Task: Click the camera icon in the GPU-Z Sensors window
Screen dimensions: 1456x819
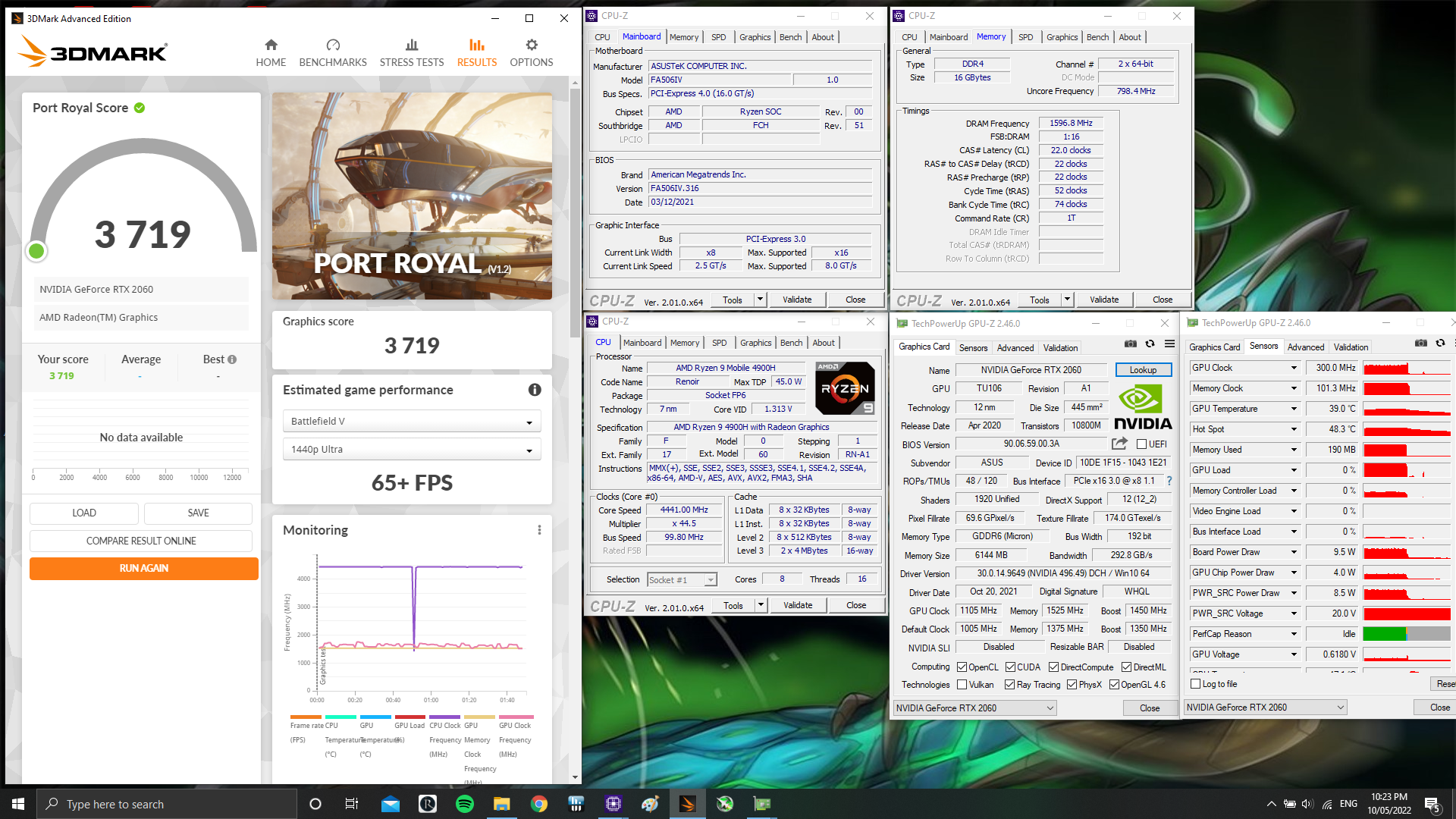Action: coord(1421,344)
